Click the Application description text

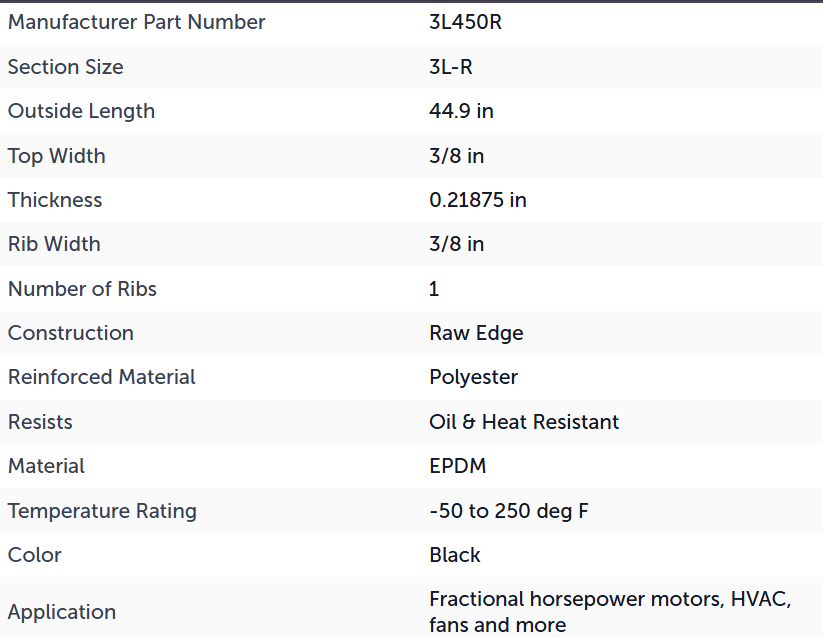tap(610, 612)
